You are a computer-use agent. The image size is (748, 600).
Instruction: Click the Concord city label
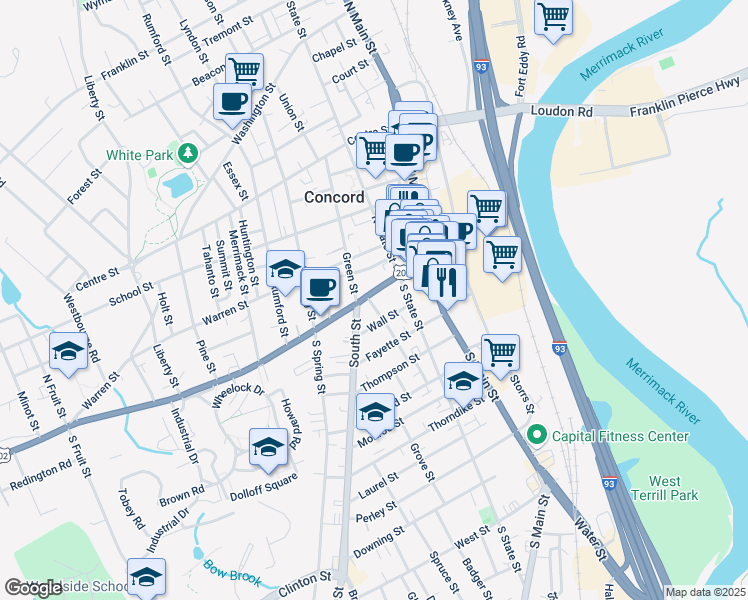(334, 197)
